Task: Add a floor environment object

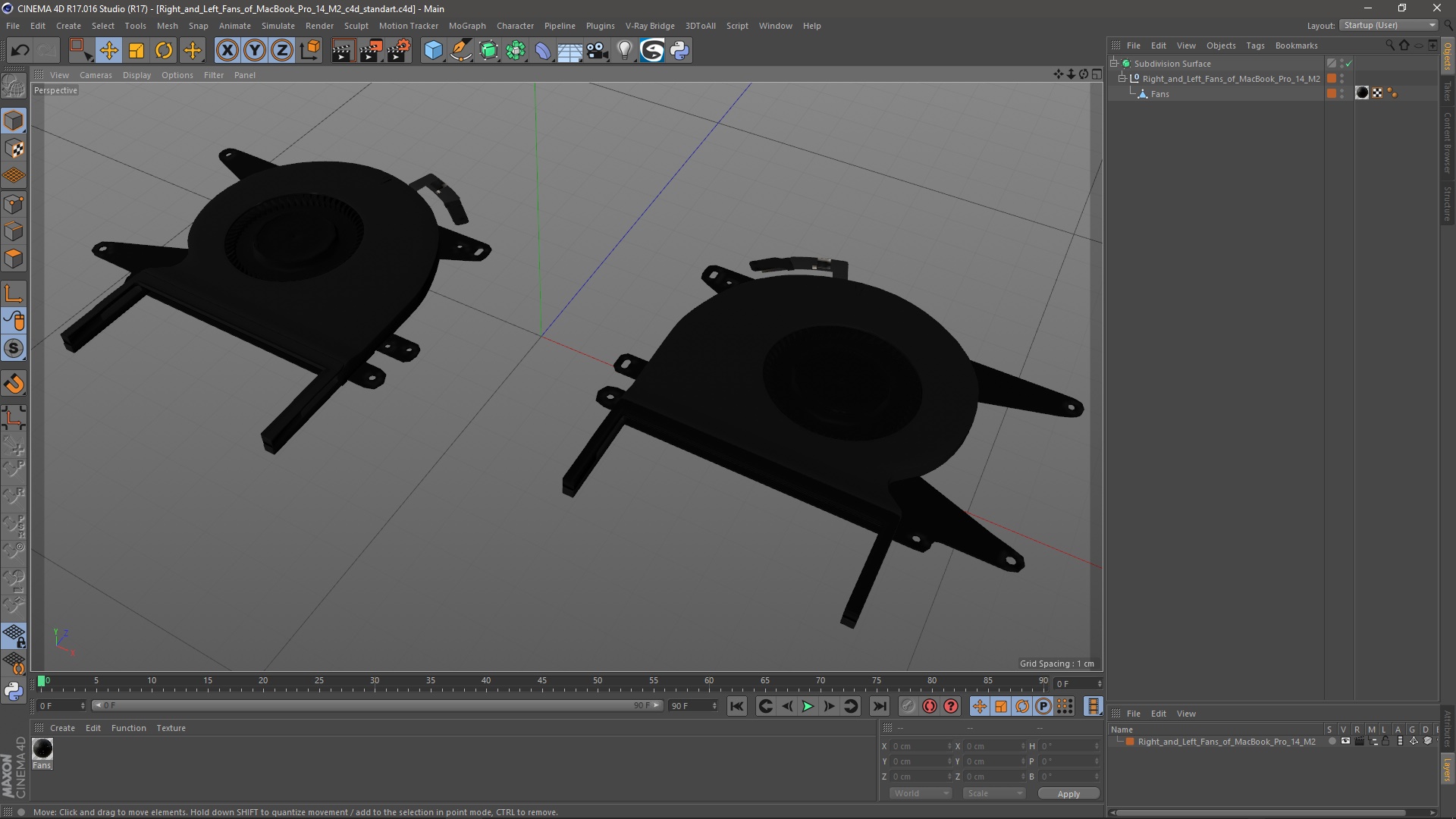Action: (570, 51)
